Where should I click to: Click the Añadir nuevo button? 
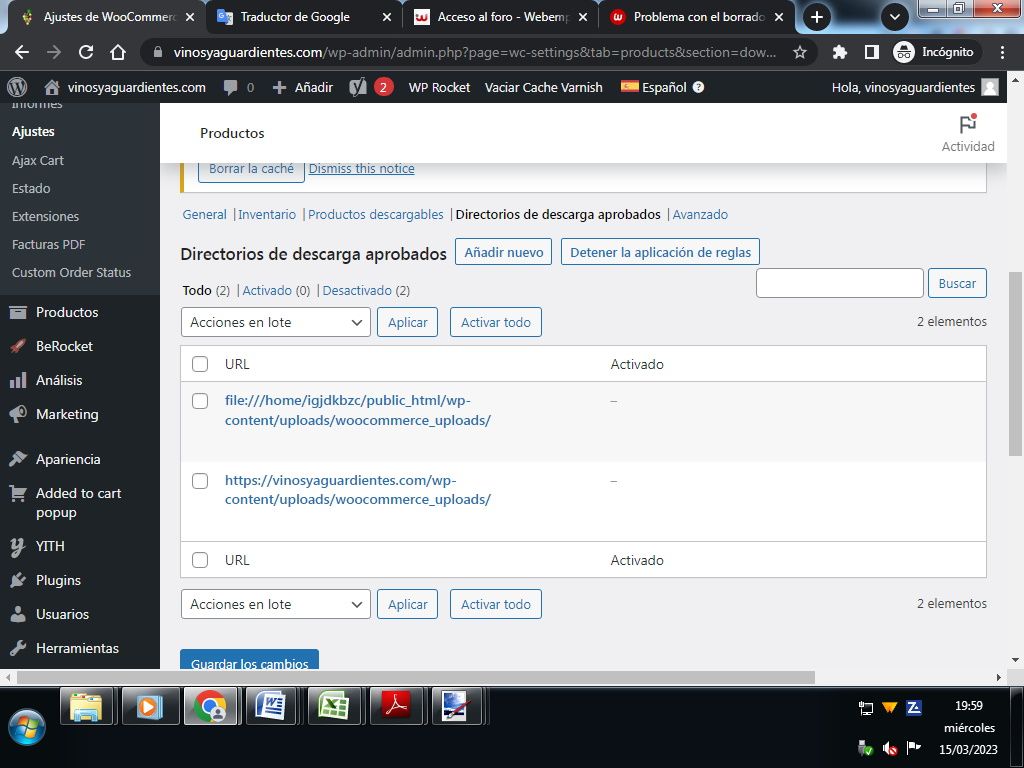[x=504, y=252]
